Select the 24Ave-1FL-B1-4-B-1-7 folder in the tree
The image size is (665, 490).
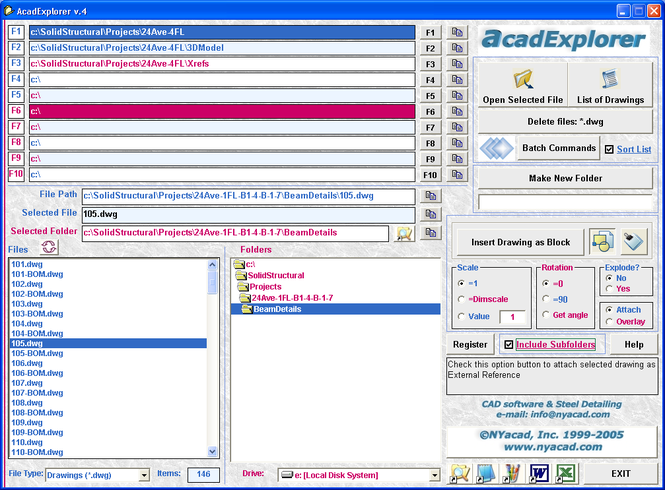[292, 298]
